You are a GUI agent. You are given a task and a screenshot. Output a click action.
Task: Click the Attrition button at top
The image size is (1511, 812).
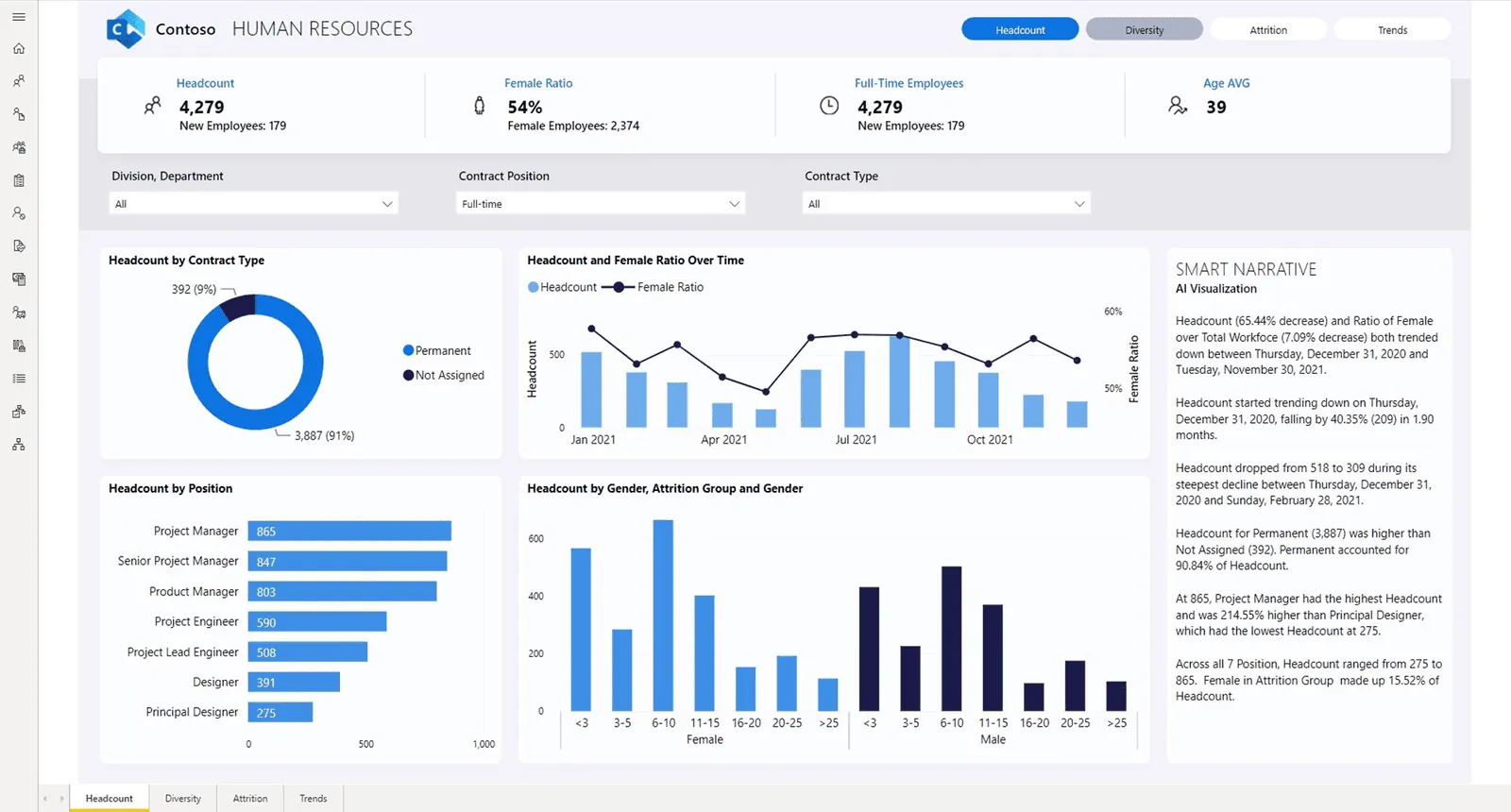coord(1268,30)
